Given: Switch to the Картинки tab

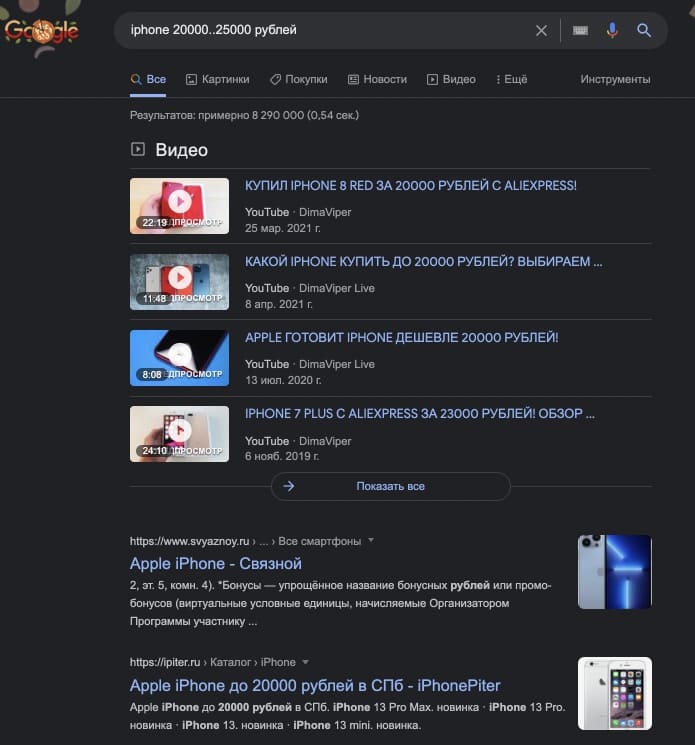Looking at the screenshot, I should (218, 79).
